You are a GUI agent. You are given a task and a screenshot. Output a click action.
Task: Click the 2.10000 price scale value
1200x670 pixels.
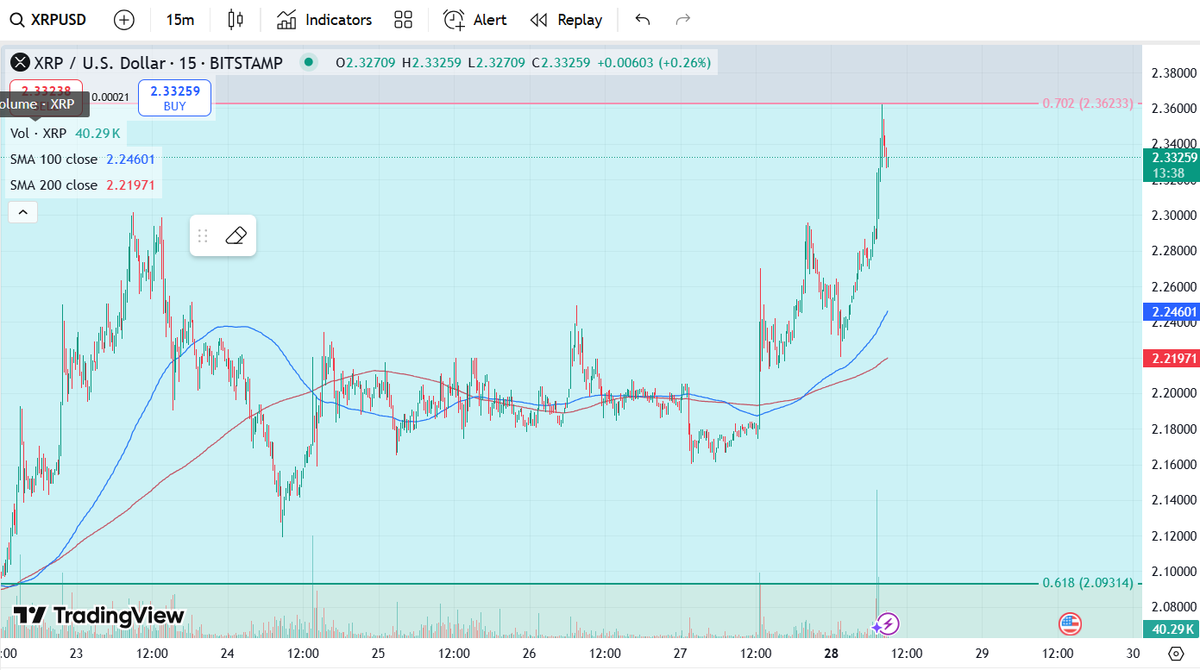tap(1174, 572)
